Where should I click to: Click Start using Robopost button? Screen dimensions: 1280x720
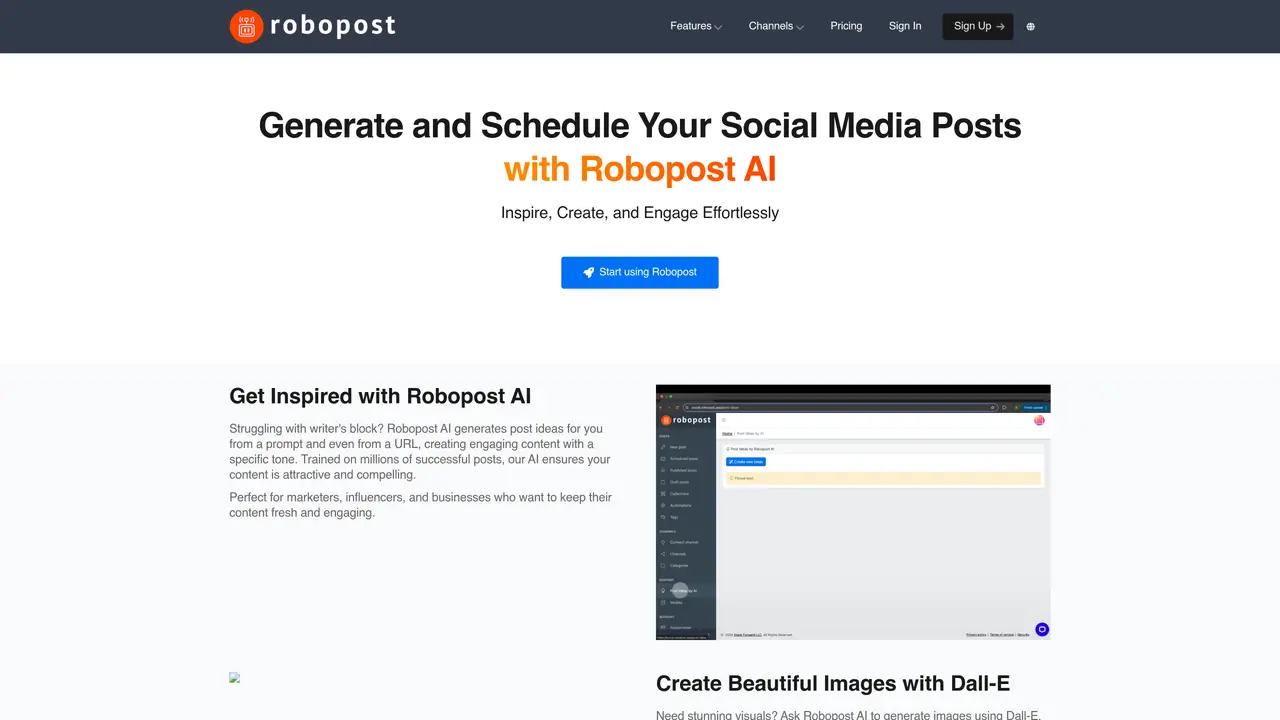640,272
